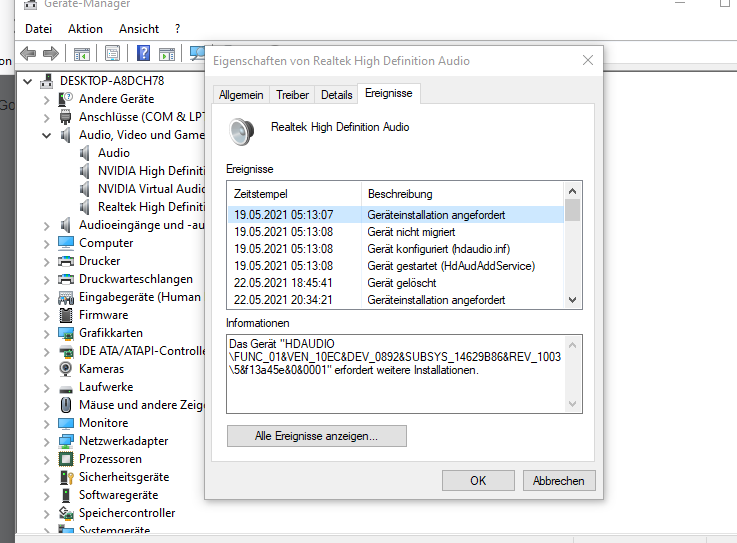Click the Prozessoren chip icon

(x=66, y=459)
